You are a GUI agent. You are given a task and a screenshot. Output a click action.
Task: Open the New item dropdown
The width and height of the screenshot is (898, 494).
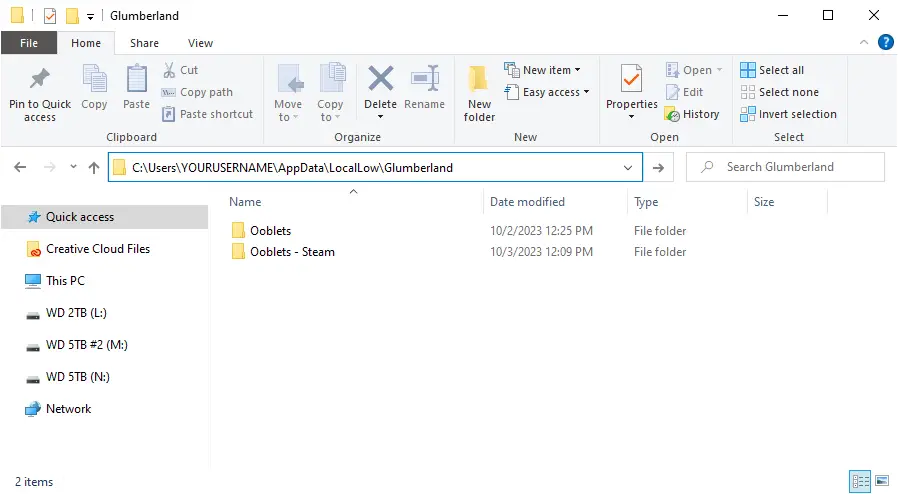pyautogui.click(x=542, y=70)
